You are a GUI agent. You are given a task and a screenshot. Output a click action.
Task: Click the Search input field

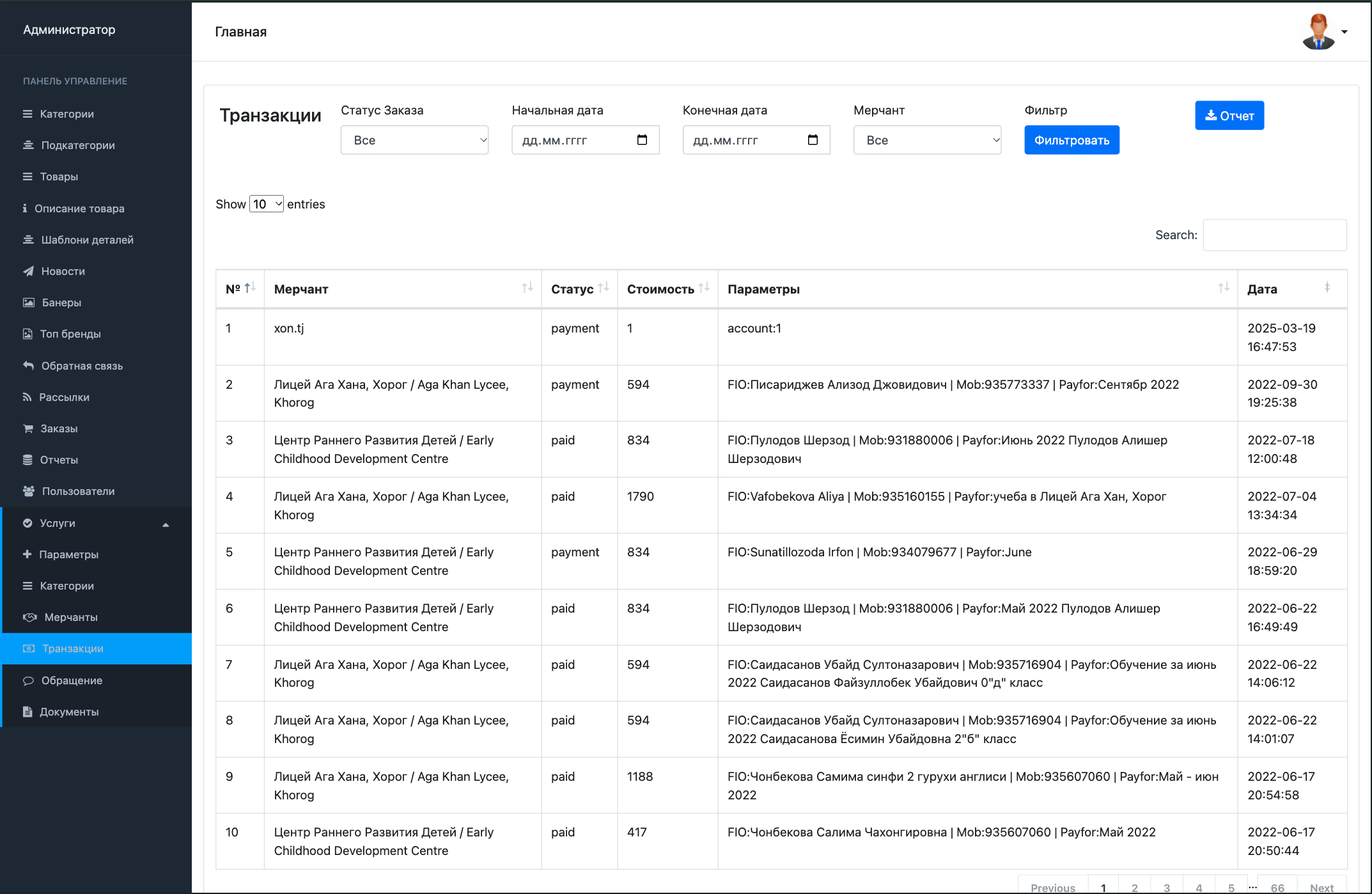coord(1275,235)
